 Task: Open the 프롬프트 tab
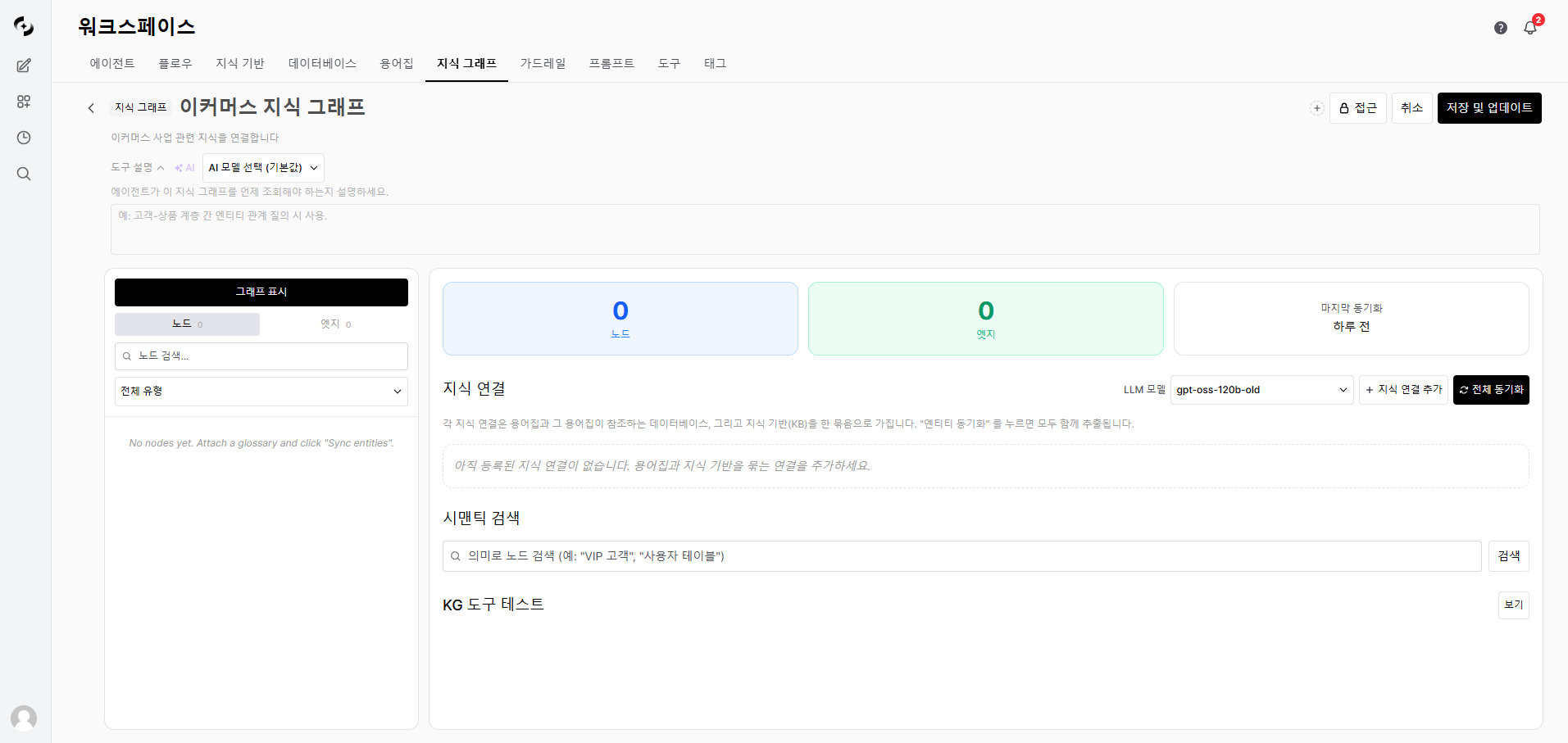tap(611, 63)
